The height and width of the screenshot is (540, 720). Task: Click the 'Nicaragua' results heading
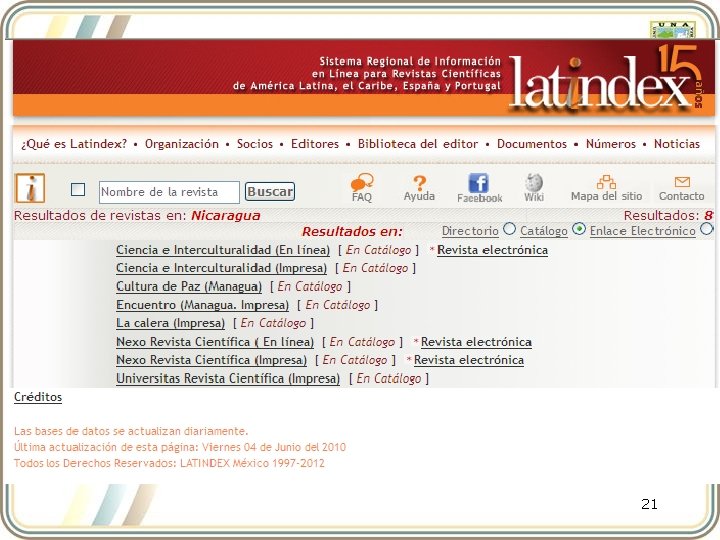coord(225,215)
